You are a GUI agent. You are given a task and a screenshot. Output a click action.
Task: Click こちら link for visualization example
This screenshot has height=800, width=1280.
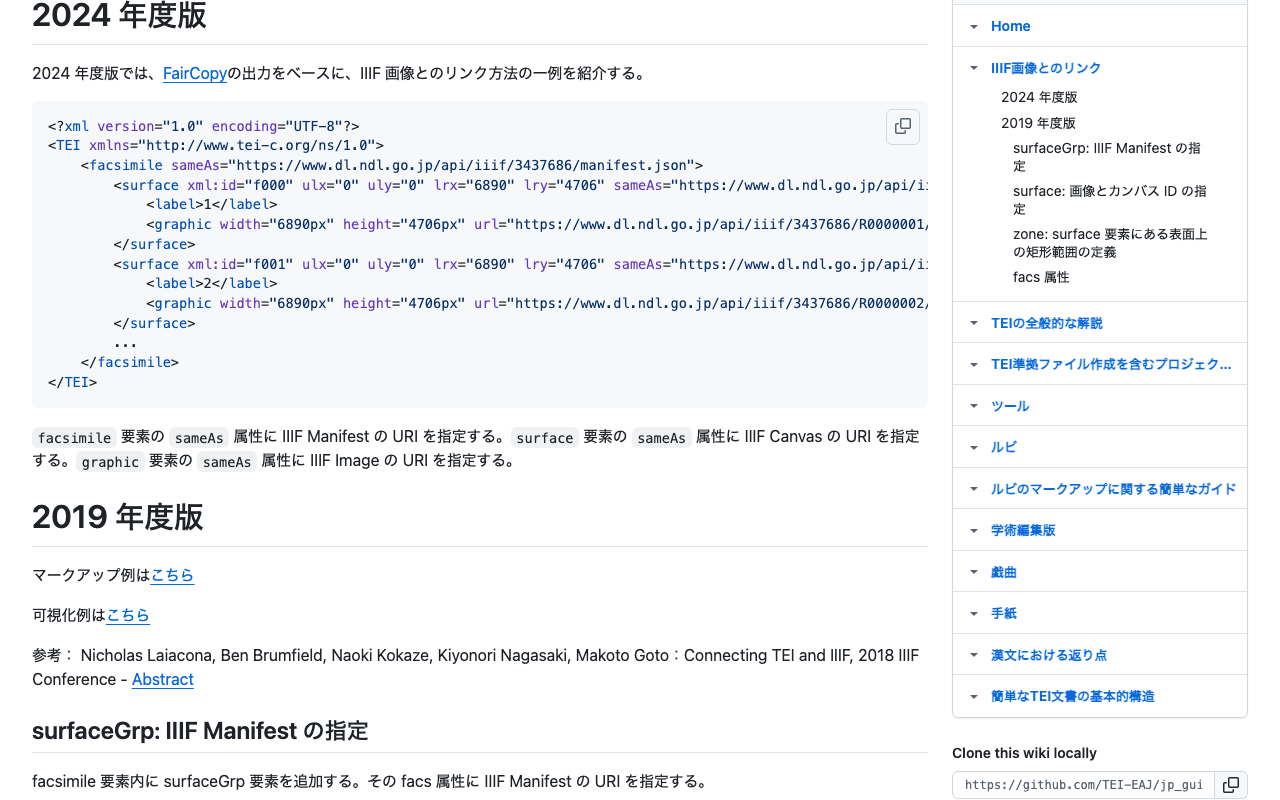pyautogui.click(x=128, y=615)
